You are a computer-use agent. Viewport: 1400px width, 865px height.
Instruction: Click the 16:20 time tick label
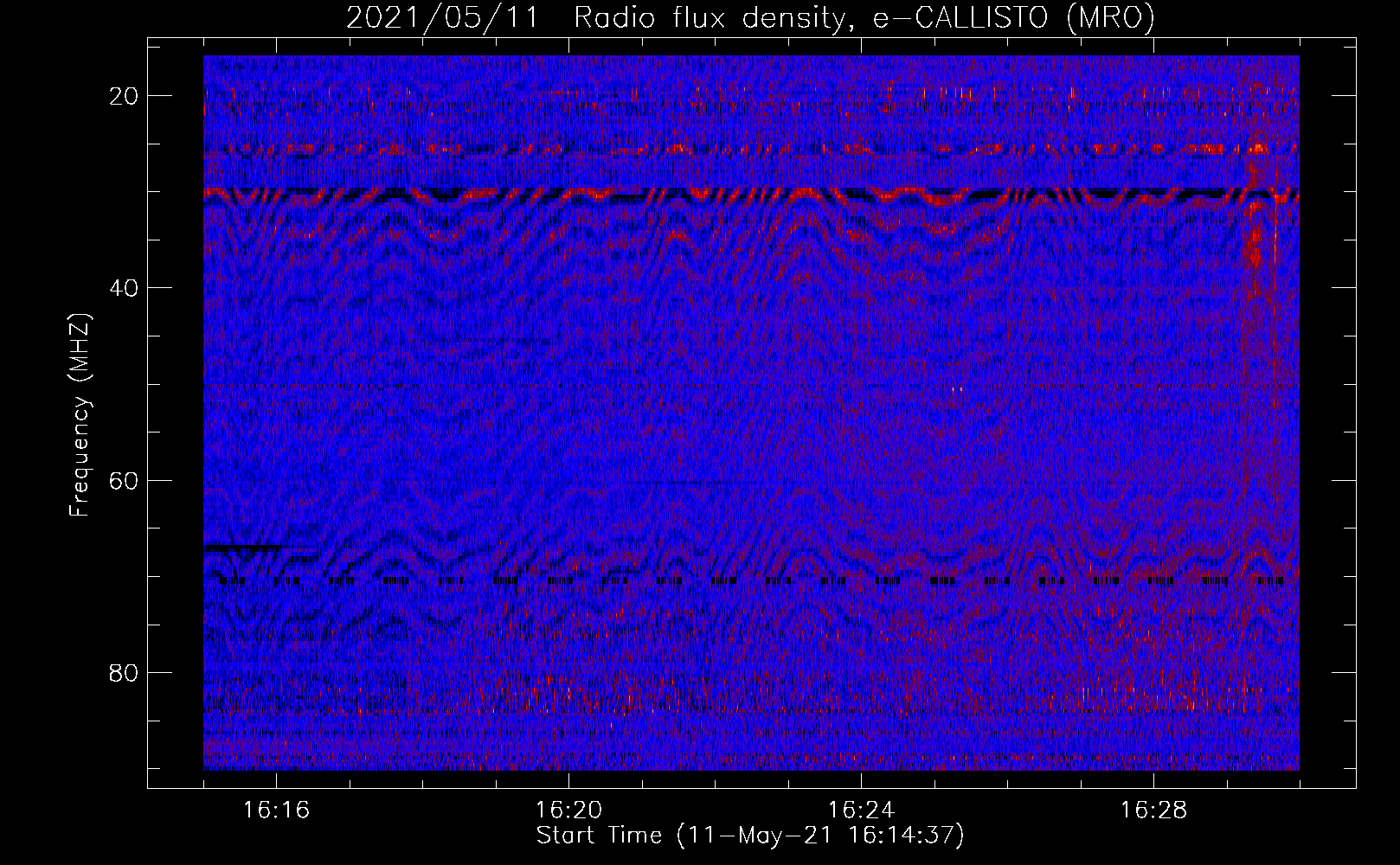(569, 810)
